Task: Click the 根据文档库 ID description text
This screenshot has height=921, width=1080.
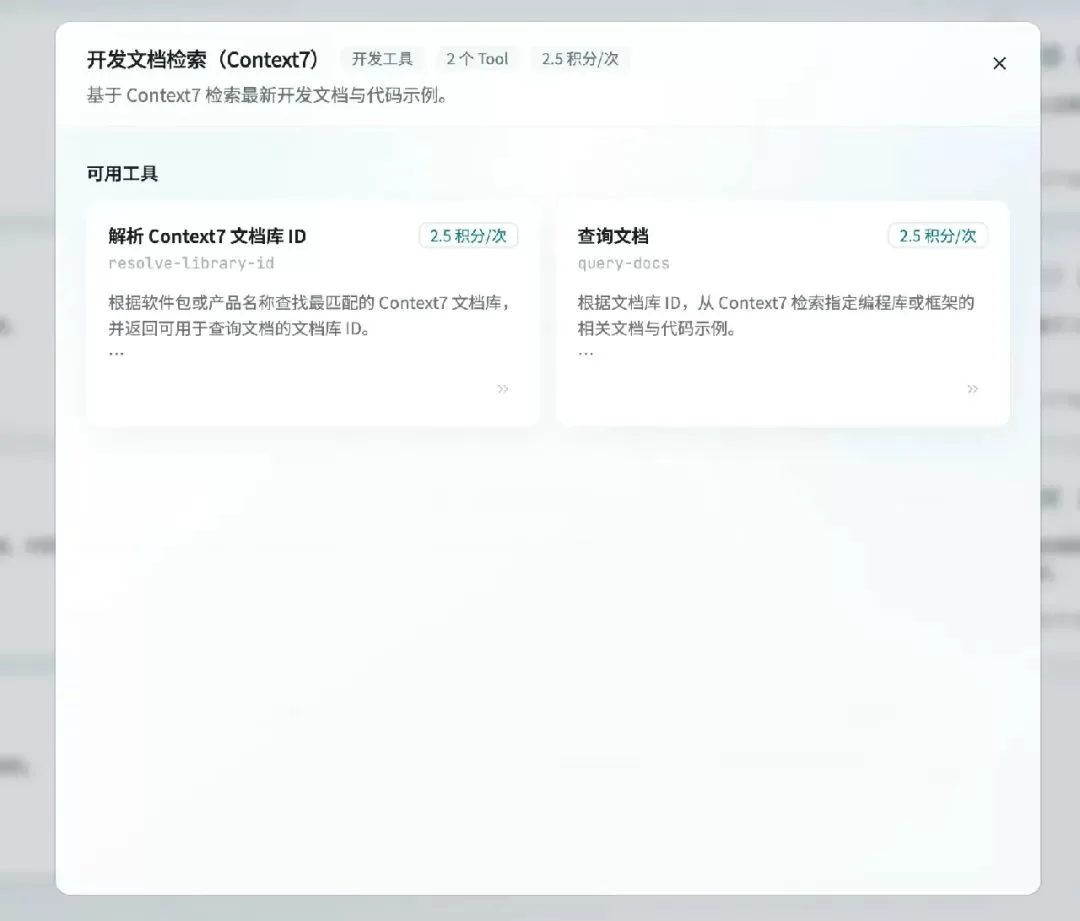Action: point(776,315)
